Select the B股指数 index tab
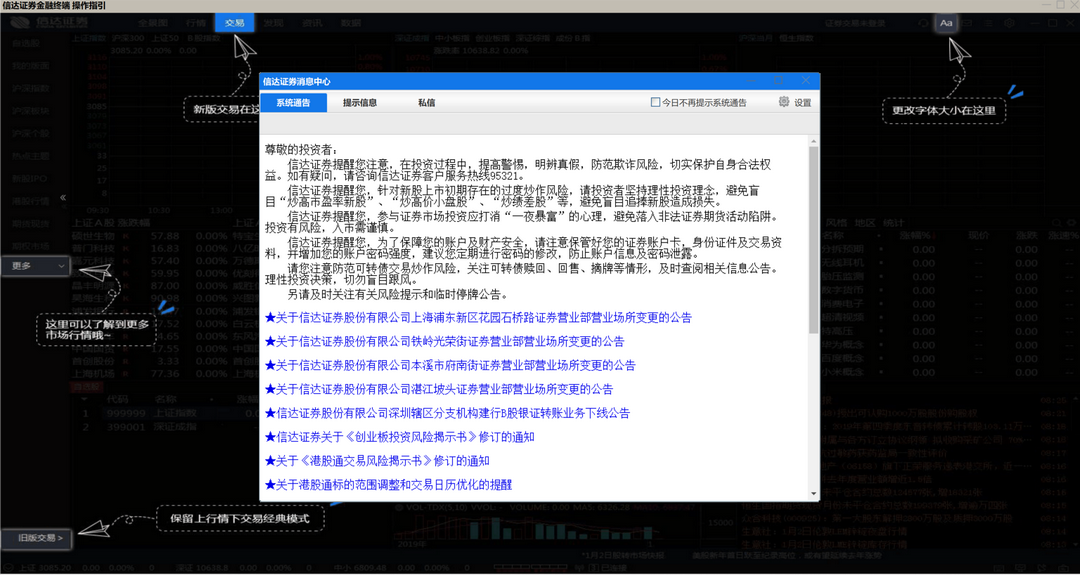This screenshot has width=1080, height=575. [x=204, y=39]
